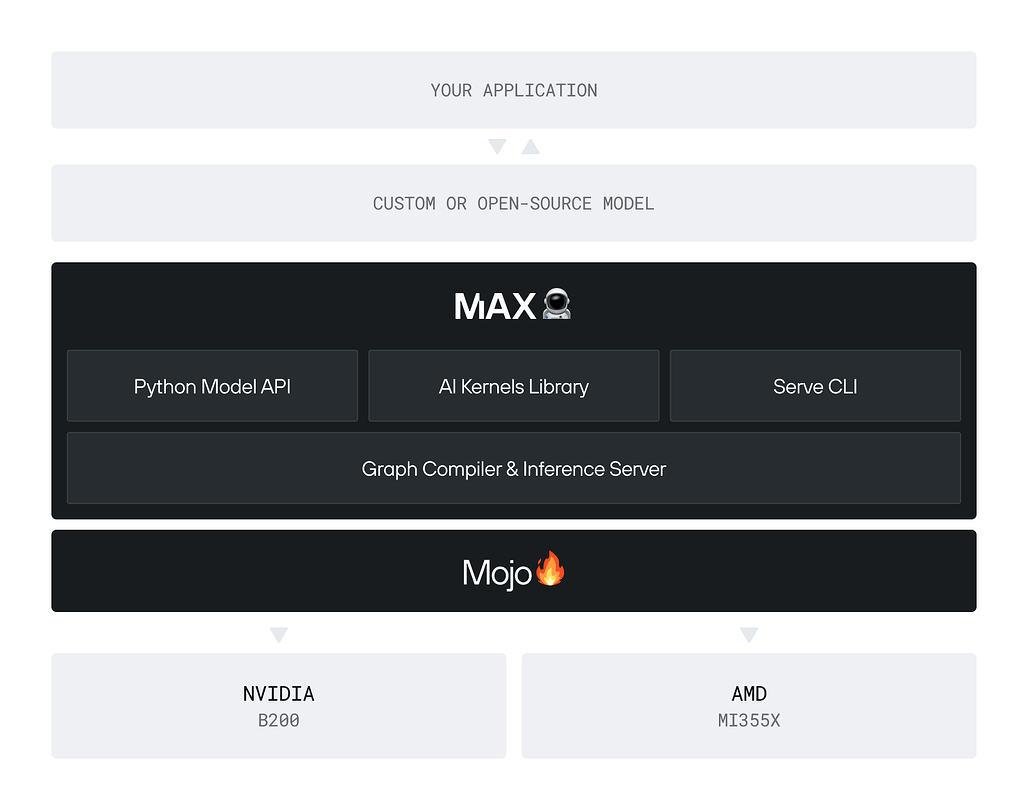
Task: Click the AMD MI355X box
Action: 749,705
